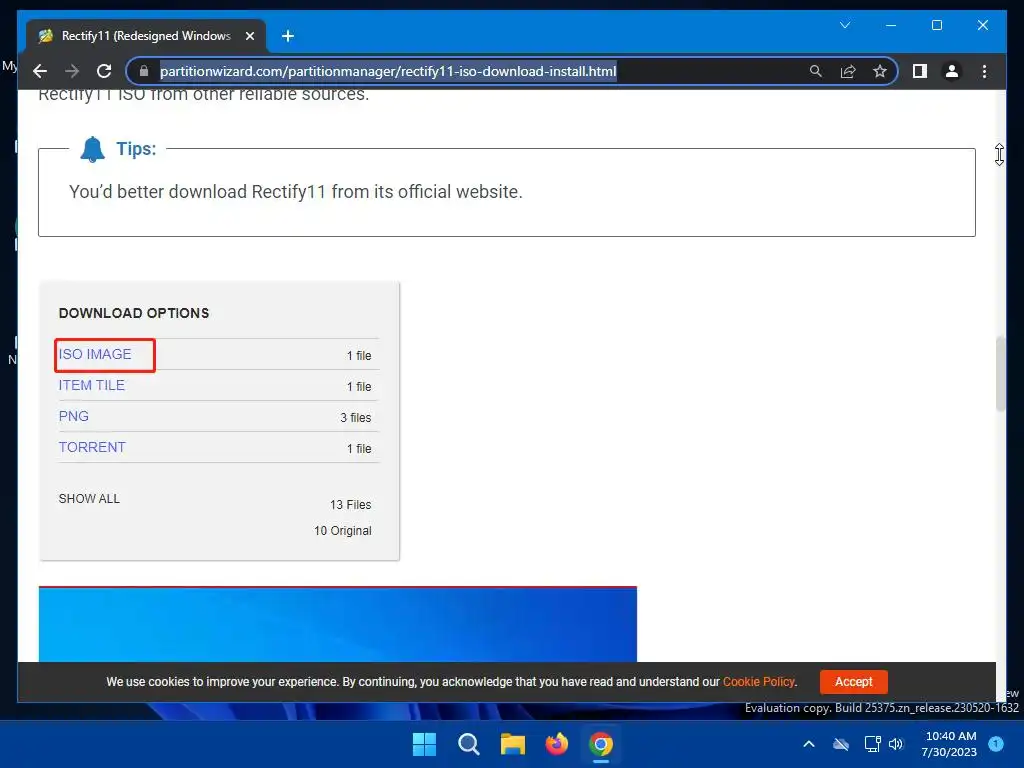Open the Windows Start menu
1024x768 pixels.
pos(424,744)
